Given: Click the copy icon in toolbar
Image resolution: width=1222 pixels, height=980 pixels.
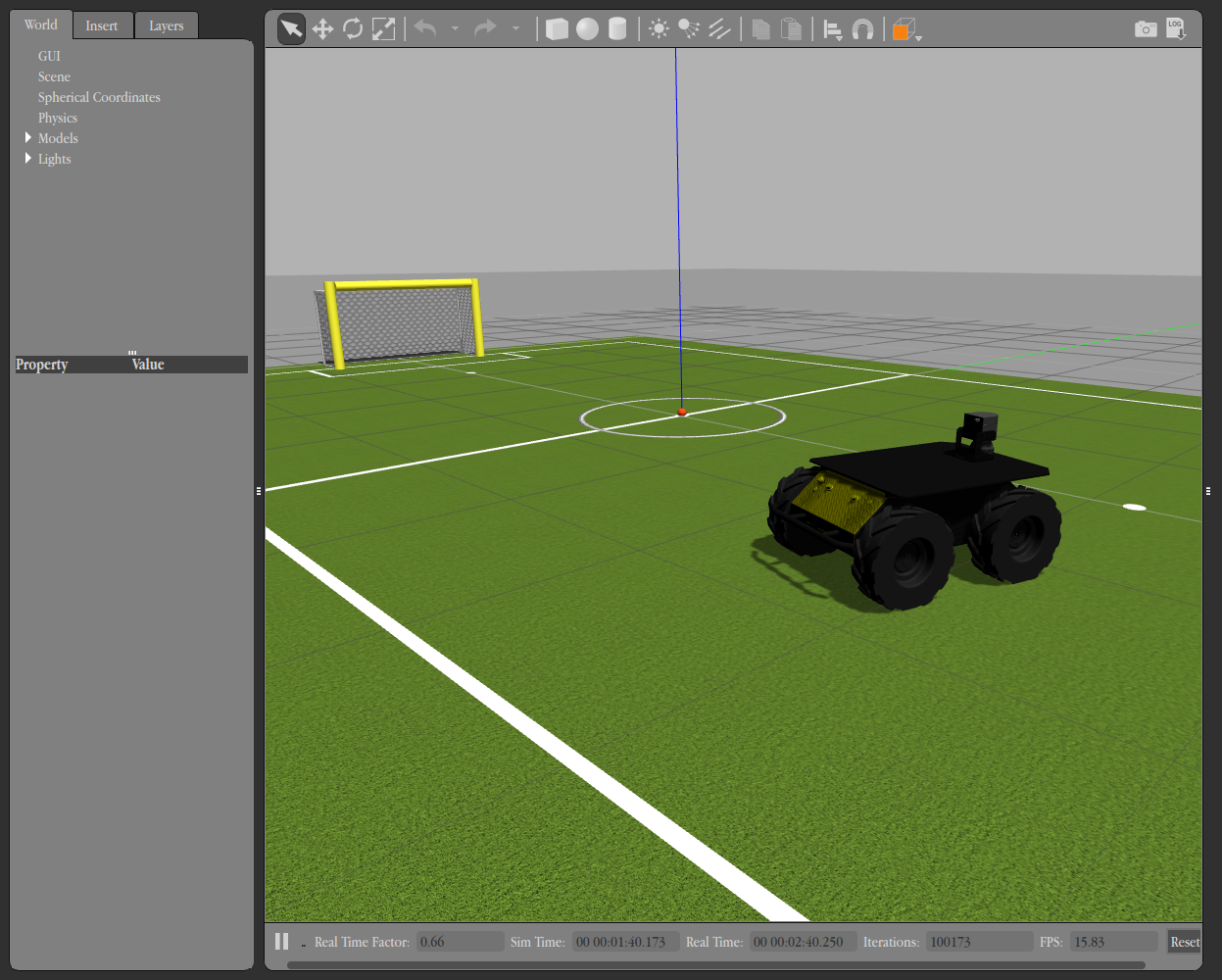Looking at the screenshot, I should coord(760,29).
